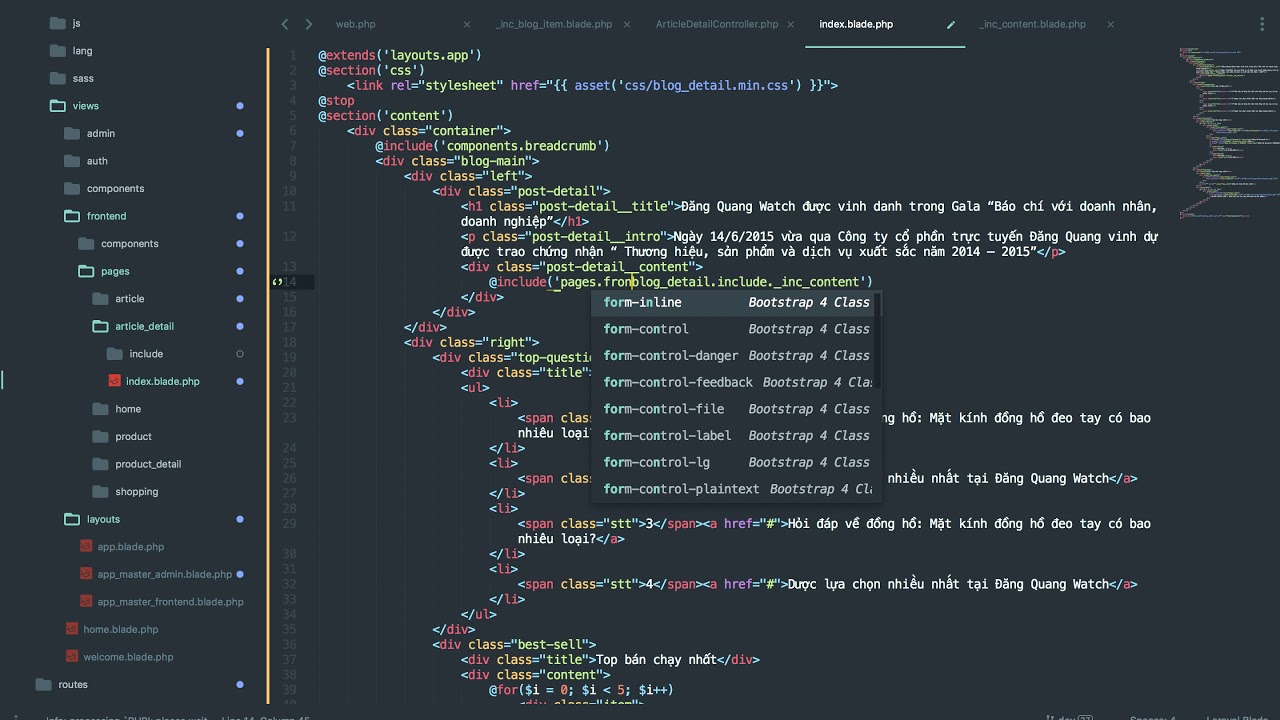Close the _inc_content.blade.php tab
Viewport: 1280px width, 720px height.
click(x=1110, y=24)
